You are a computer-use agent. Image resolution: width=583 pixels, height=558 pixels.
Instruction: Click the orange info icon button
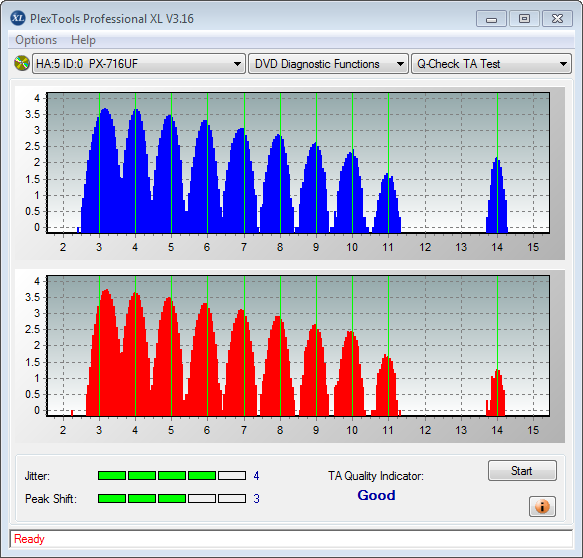pyautogui.click(x=542, y=506)
